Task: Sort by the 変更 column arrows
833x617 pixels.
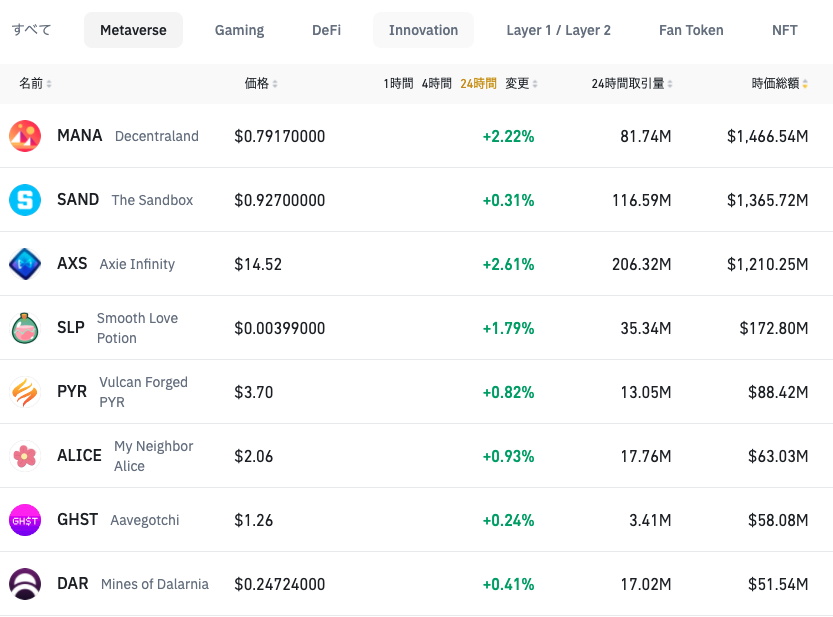Action: point(535,83)
